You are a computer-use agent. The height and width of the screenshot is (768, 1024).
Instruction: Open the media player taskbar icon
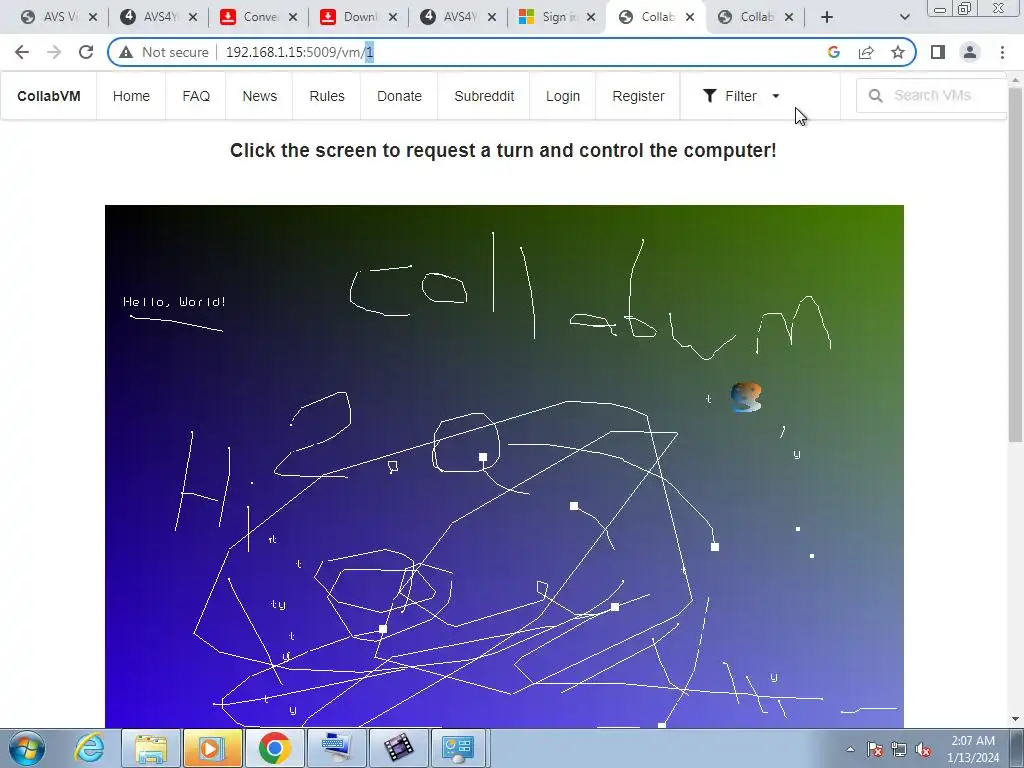(212, 748)
